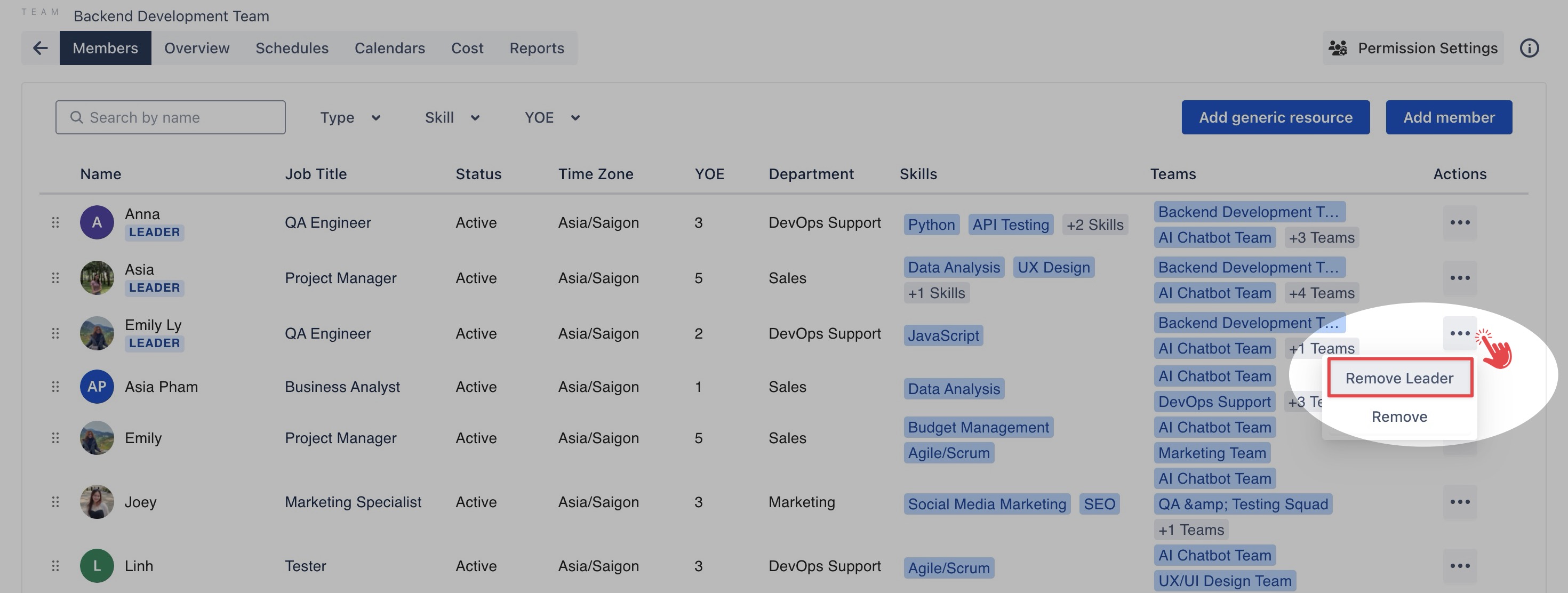Click the Add generic resource button

tap(1275, 117)
